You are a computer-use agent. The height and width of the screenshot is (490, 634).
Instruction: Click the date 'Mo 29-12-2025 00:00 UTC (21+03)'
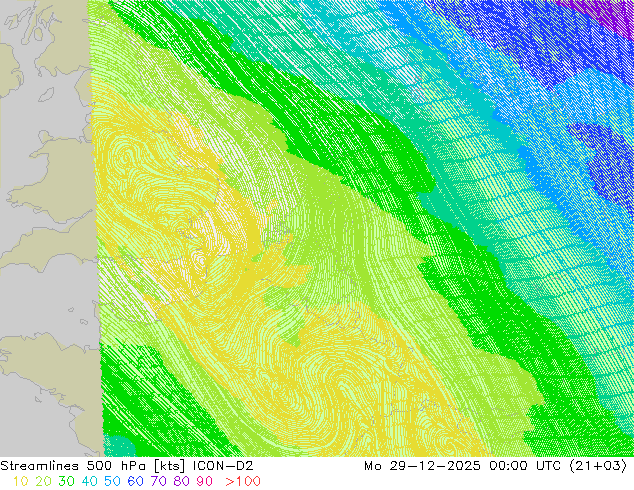click(495, 466)
